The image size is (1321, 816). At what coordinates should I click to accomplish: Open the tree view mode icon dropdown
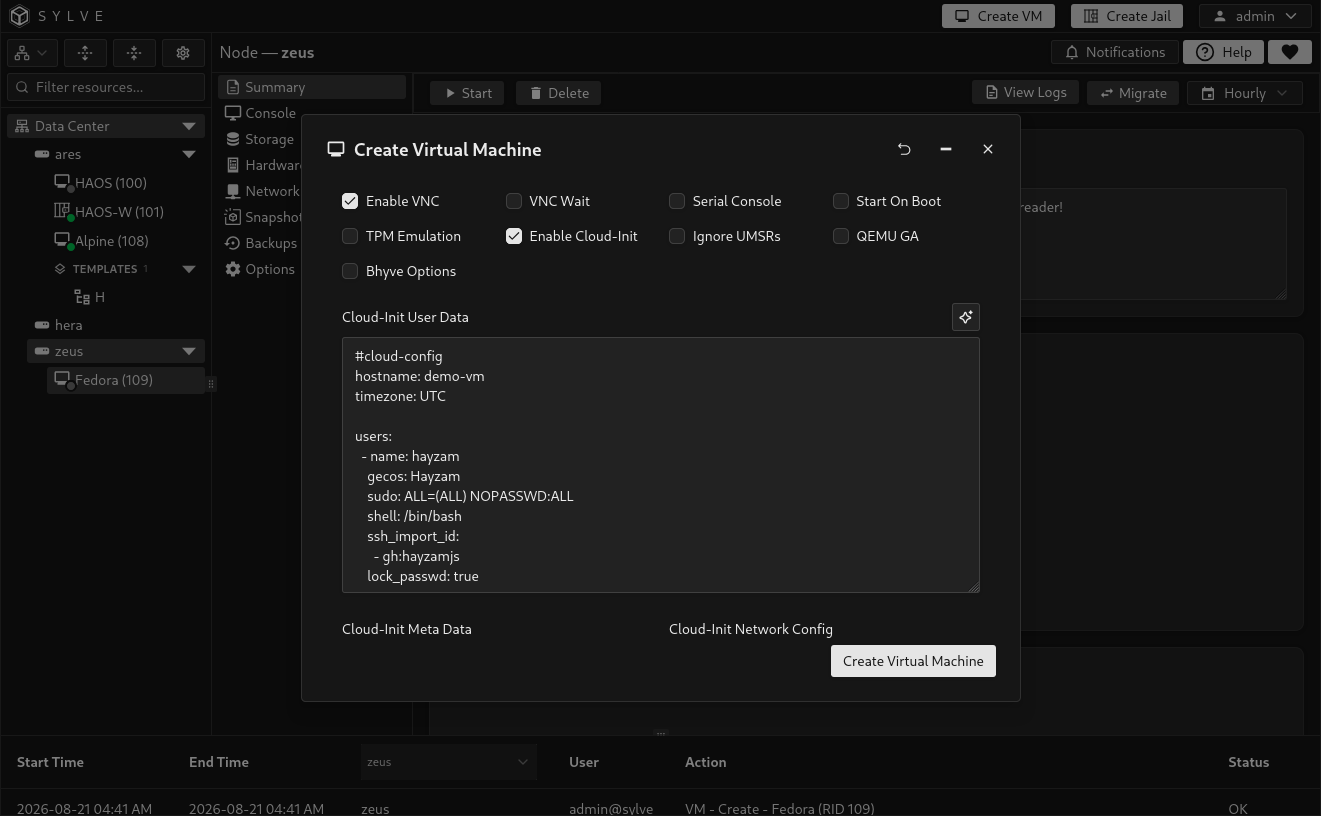31,53
